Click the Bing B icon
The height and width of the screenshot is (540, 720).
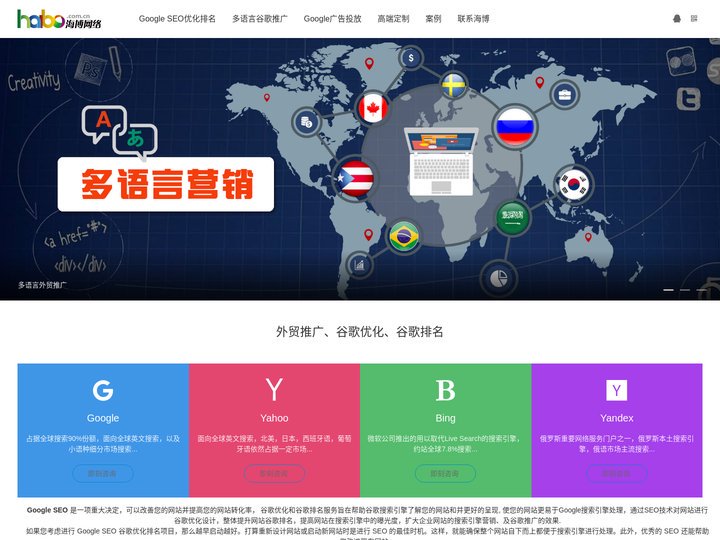[445, 390]
